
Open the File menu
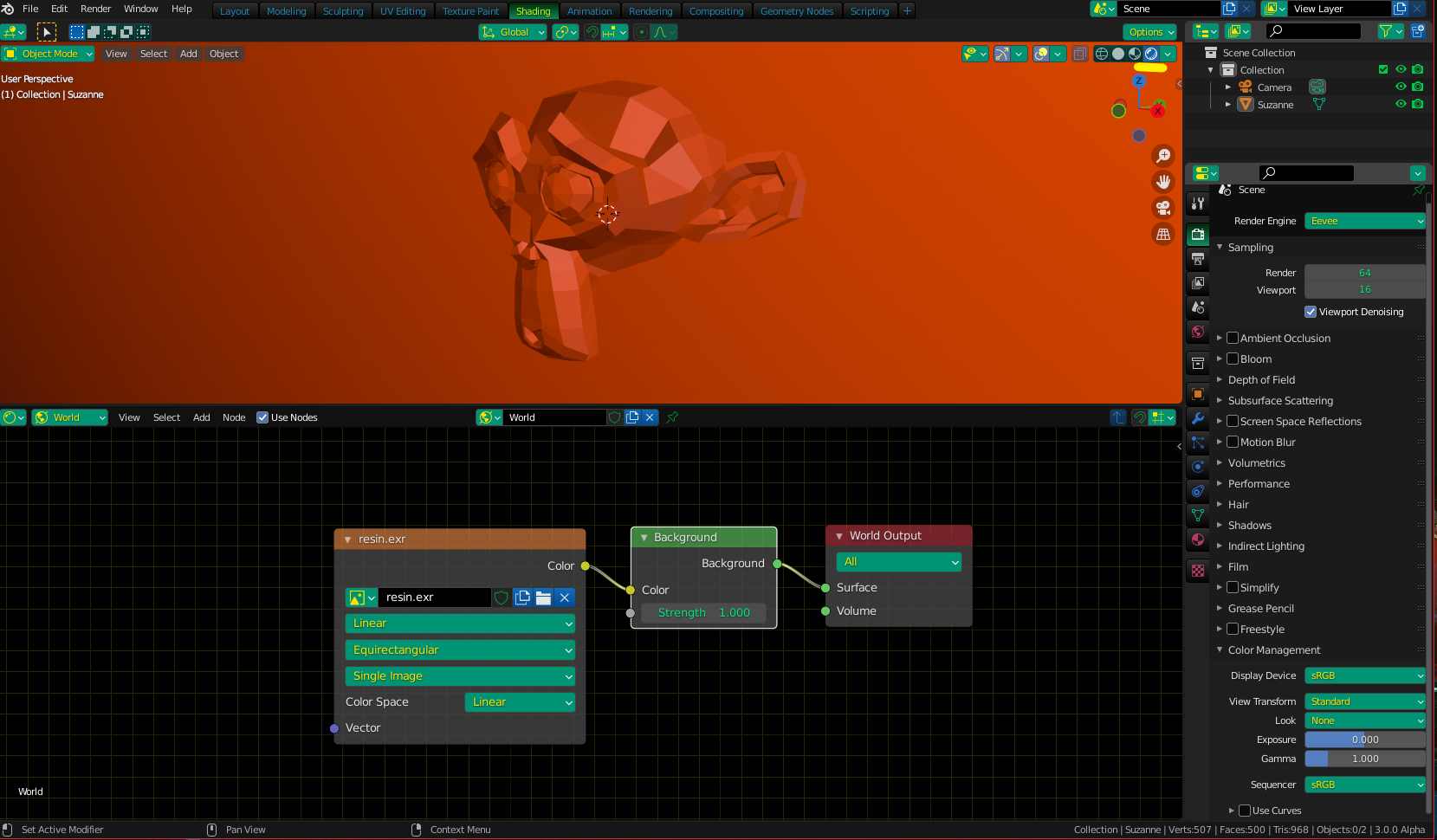pyautogui.click(x=30, y=9)
